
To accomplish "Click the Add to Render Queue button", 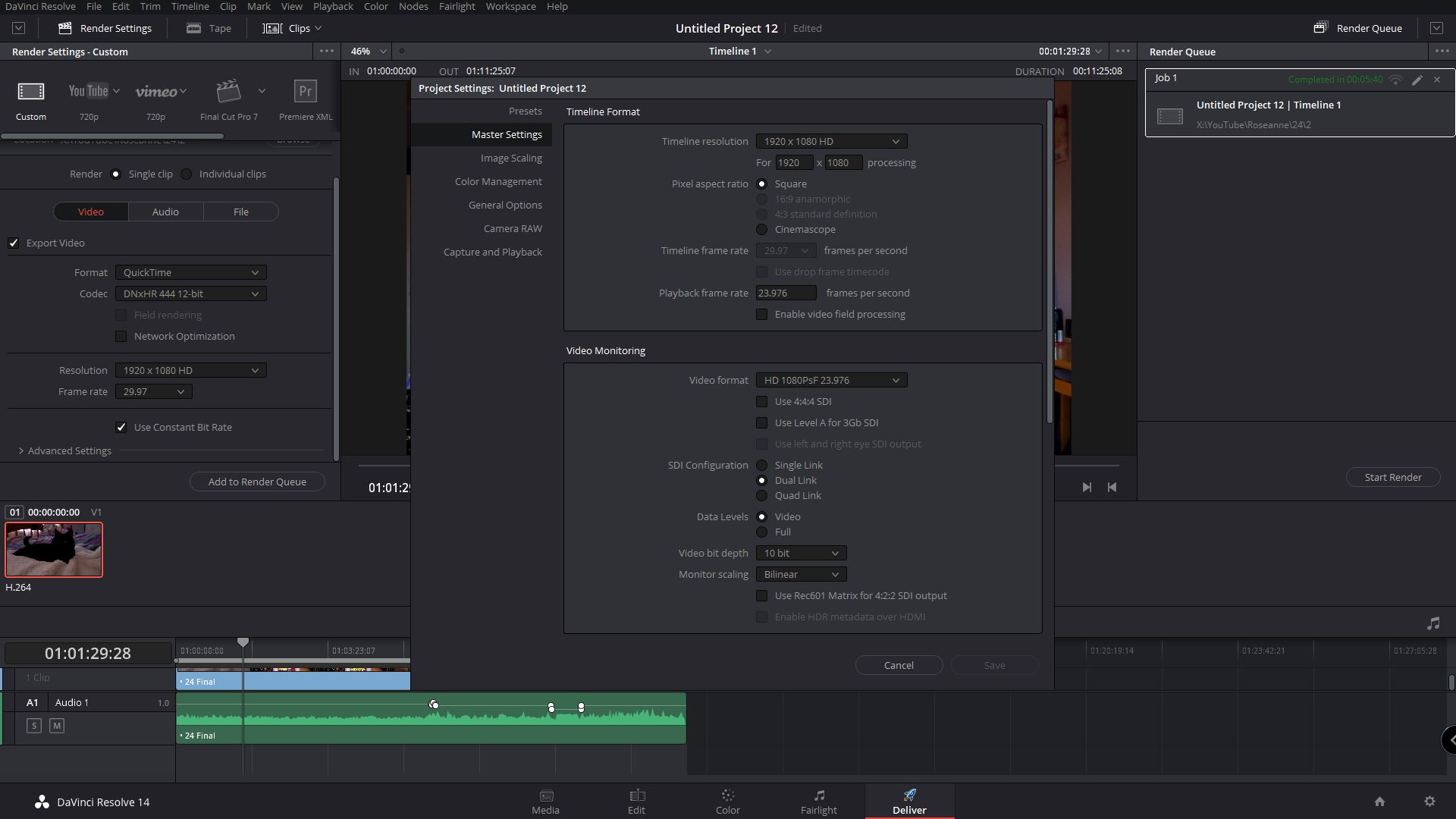I will coord(256,481).
